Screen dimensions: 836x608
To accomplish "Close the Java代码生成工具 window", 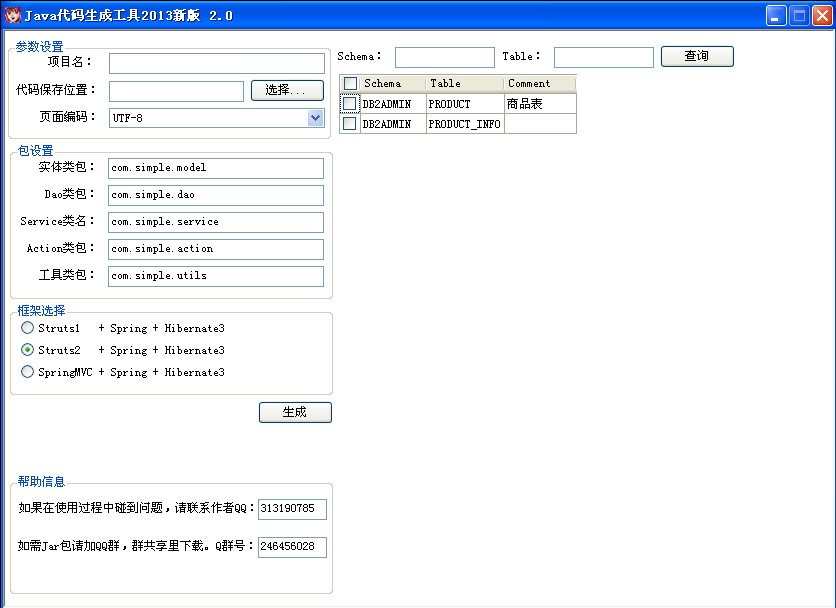I will 822,15.
